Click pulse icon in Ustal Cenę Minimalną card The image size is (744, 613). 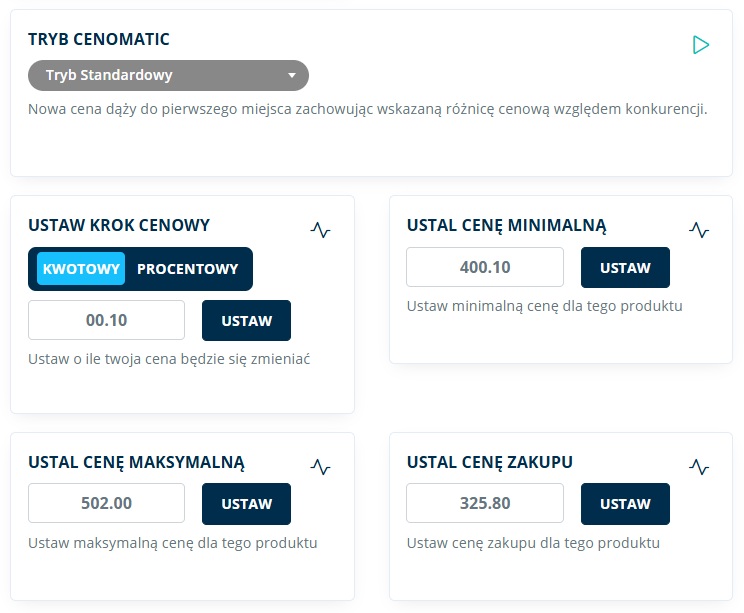[x=699, y=230]
